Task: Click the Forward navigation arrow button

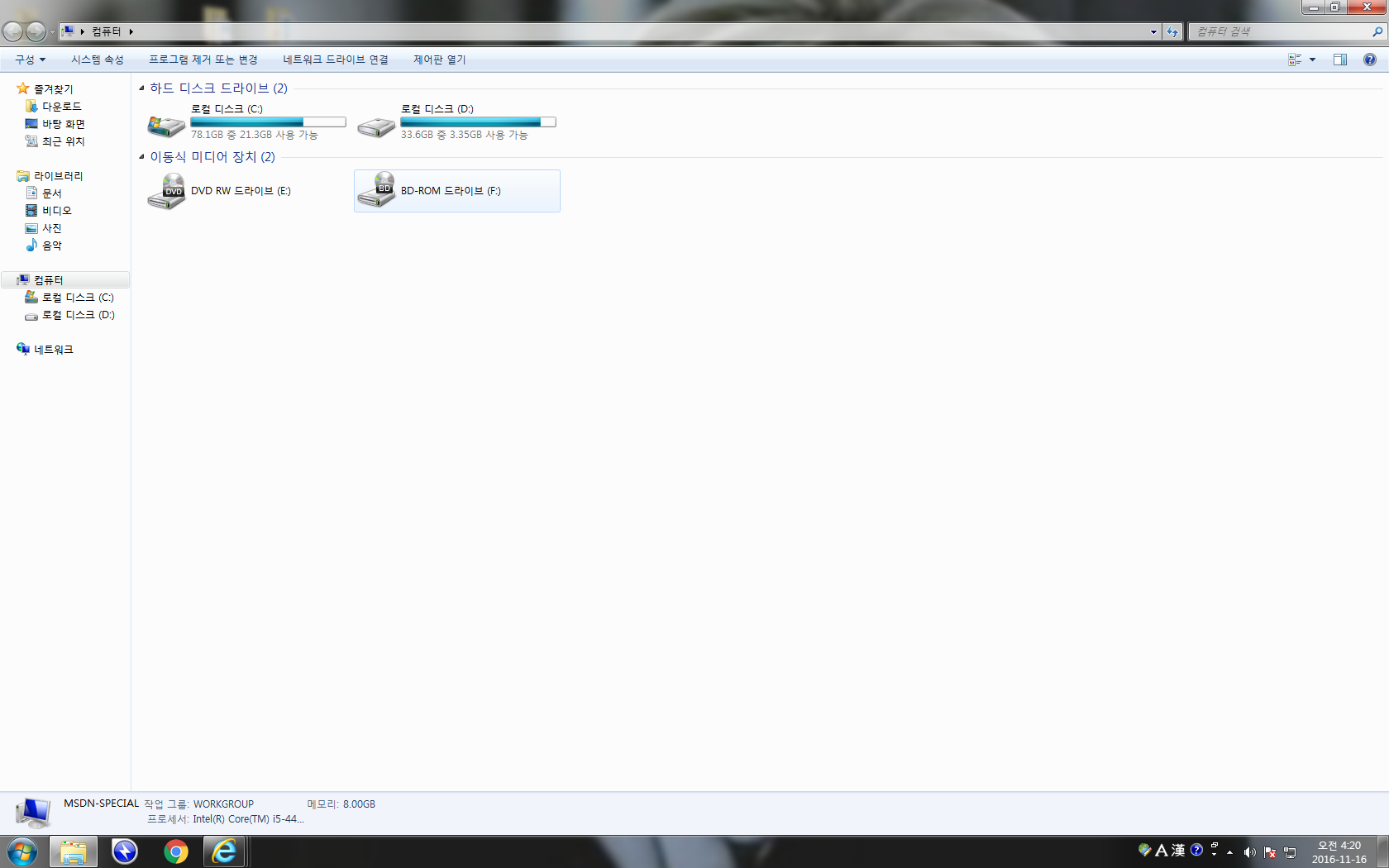Action: pyautogui.click(x=36, y=31)
